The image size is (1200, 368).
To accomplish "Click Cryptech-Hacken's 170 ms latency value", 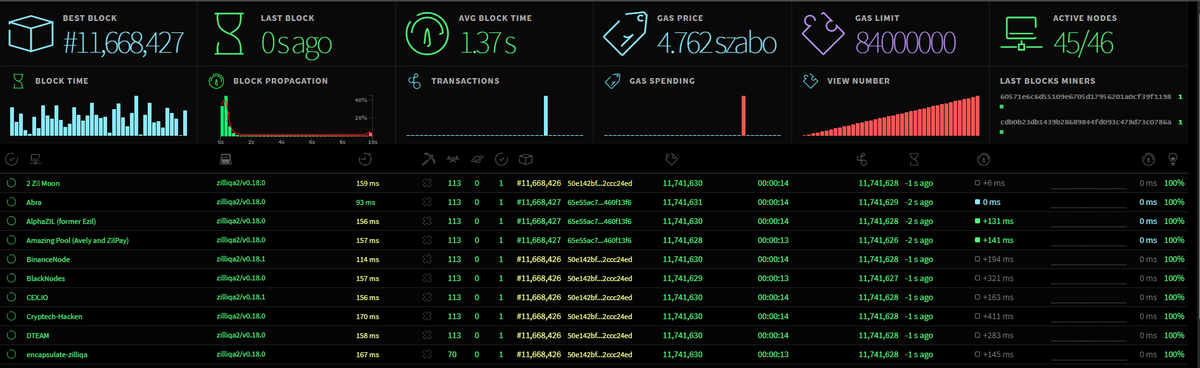I will coord(367,316).
